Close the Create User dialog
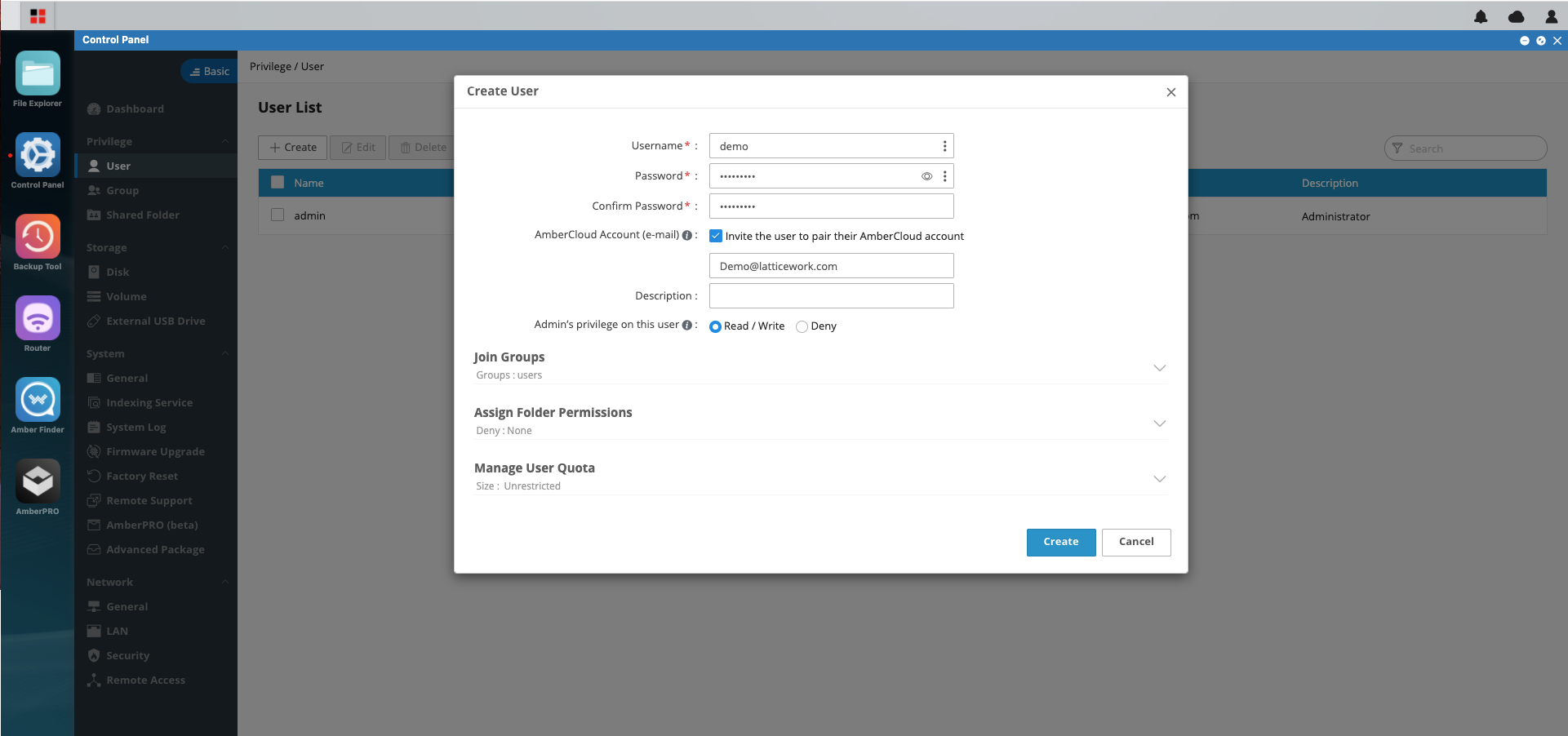 pyautogui.click(x=1171, y=92)
